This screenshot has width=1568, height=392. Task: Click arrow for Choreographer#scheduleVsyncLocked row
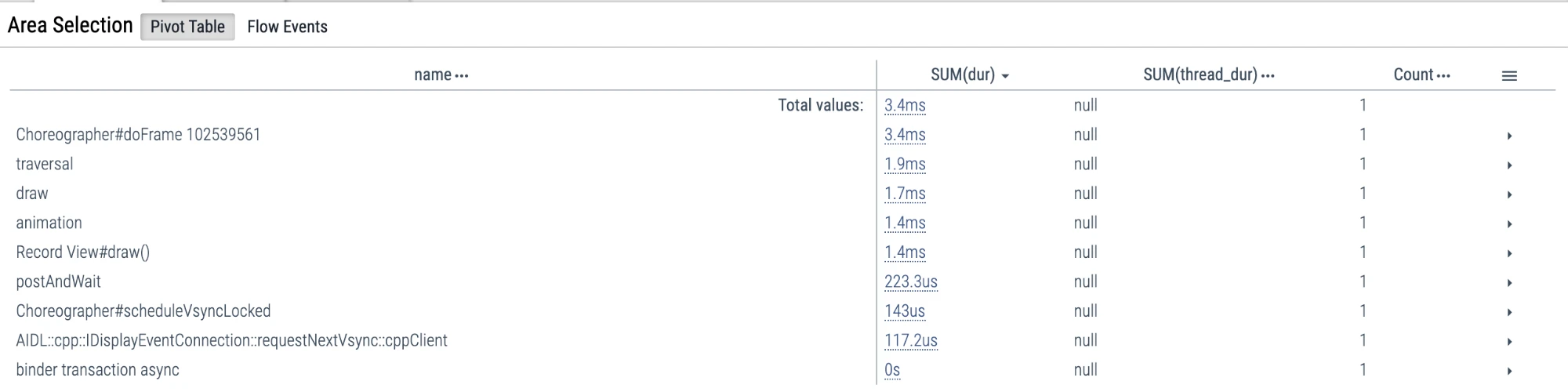click(1508, 312)
